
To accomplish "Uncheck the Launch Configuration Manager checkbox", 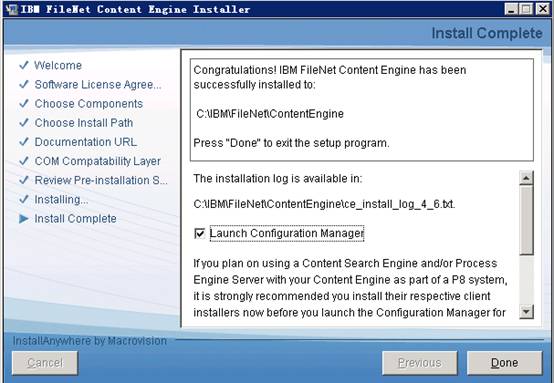I will [200, 234].
